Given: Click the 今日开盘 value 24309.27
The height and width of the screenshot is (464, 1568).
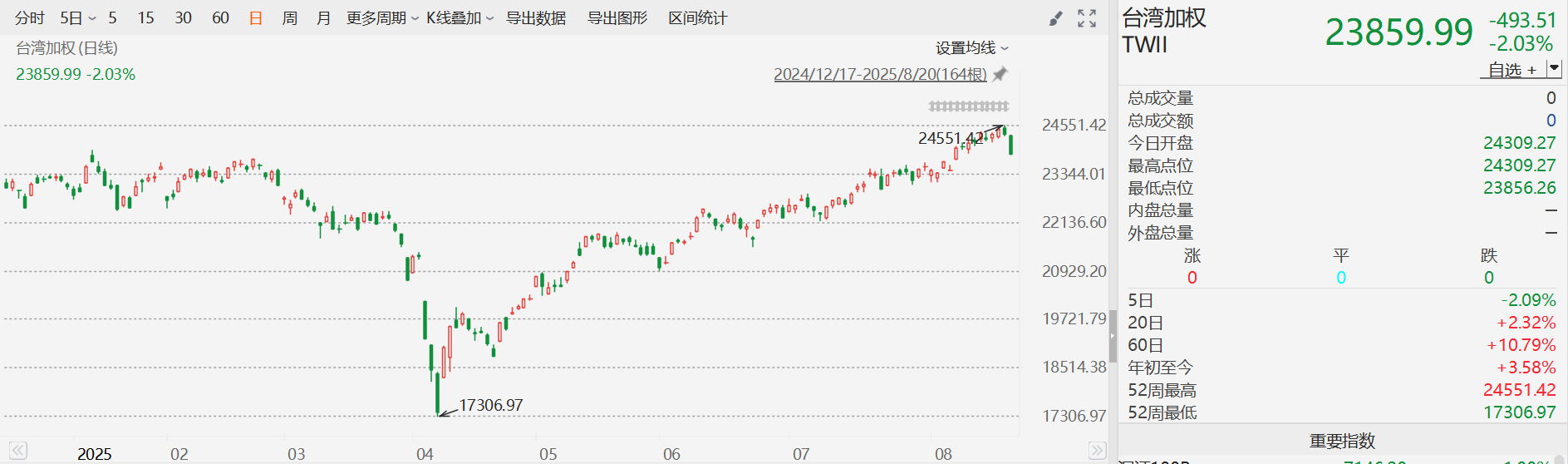Looking at the screenshot, I should pos(1519,143).
